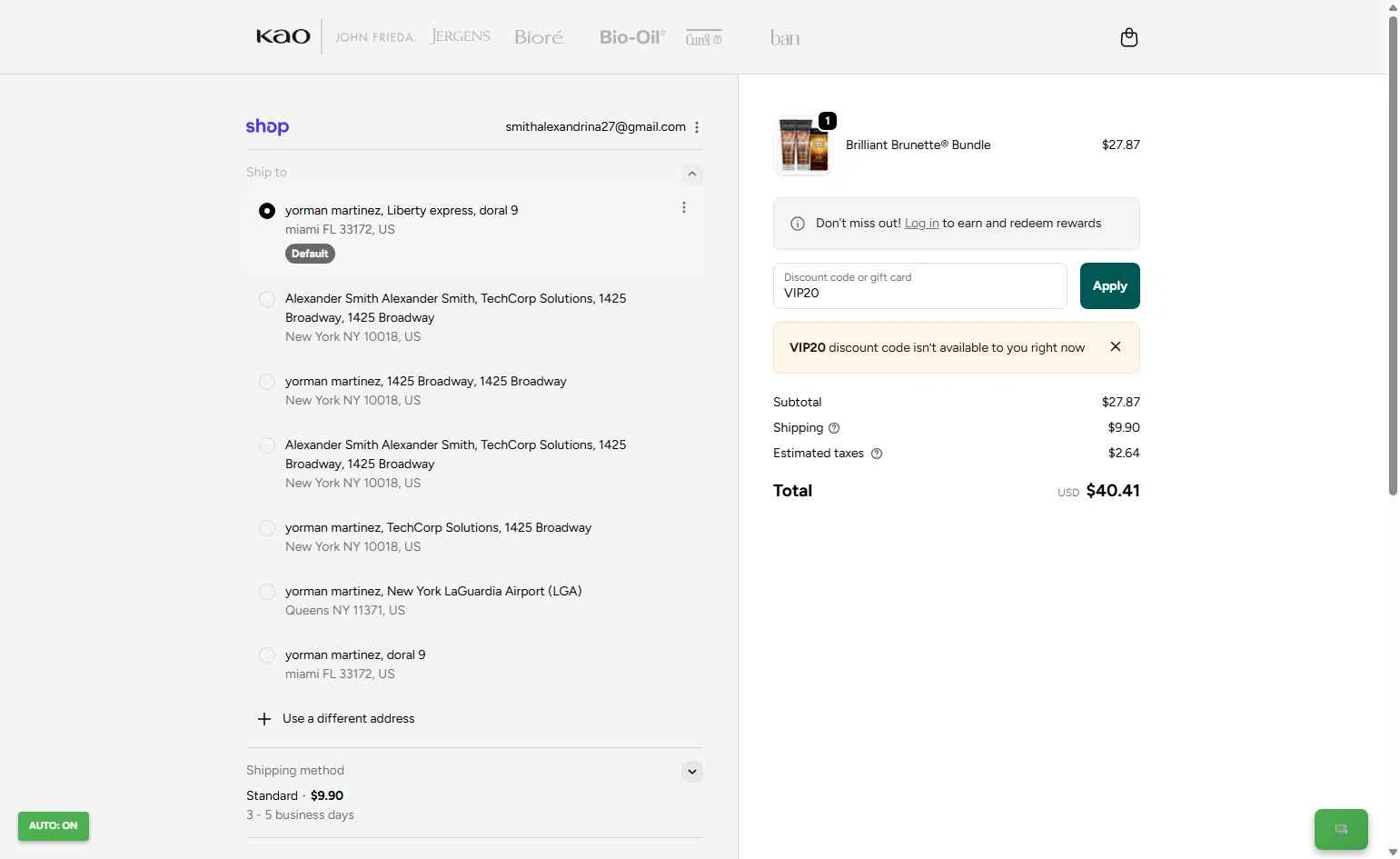Click the Shop logo

[x=267, y=127]
